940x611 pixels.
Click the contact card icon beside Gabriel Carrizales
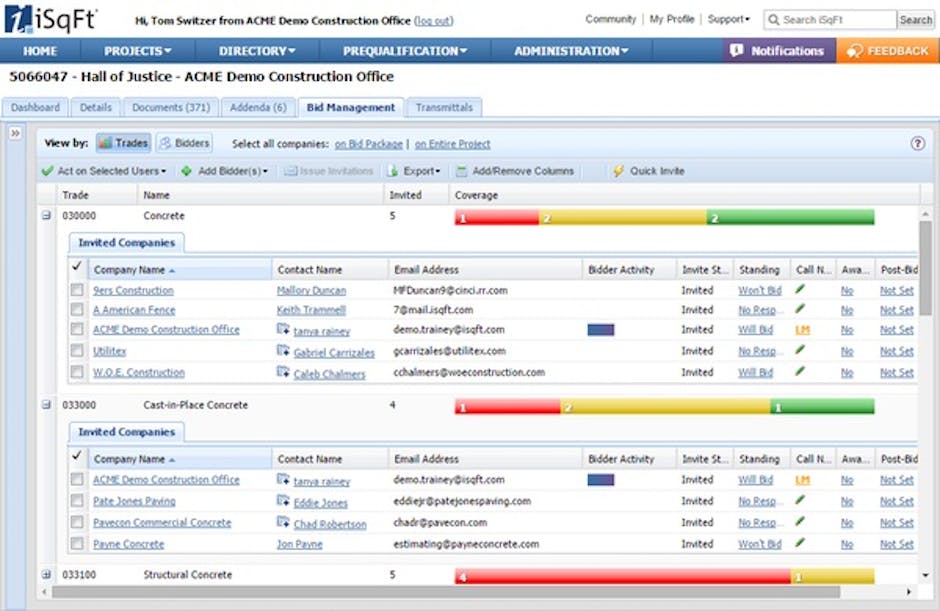point(283,350)
